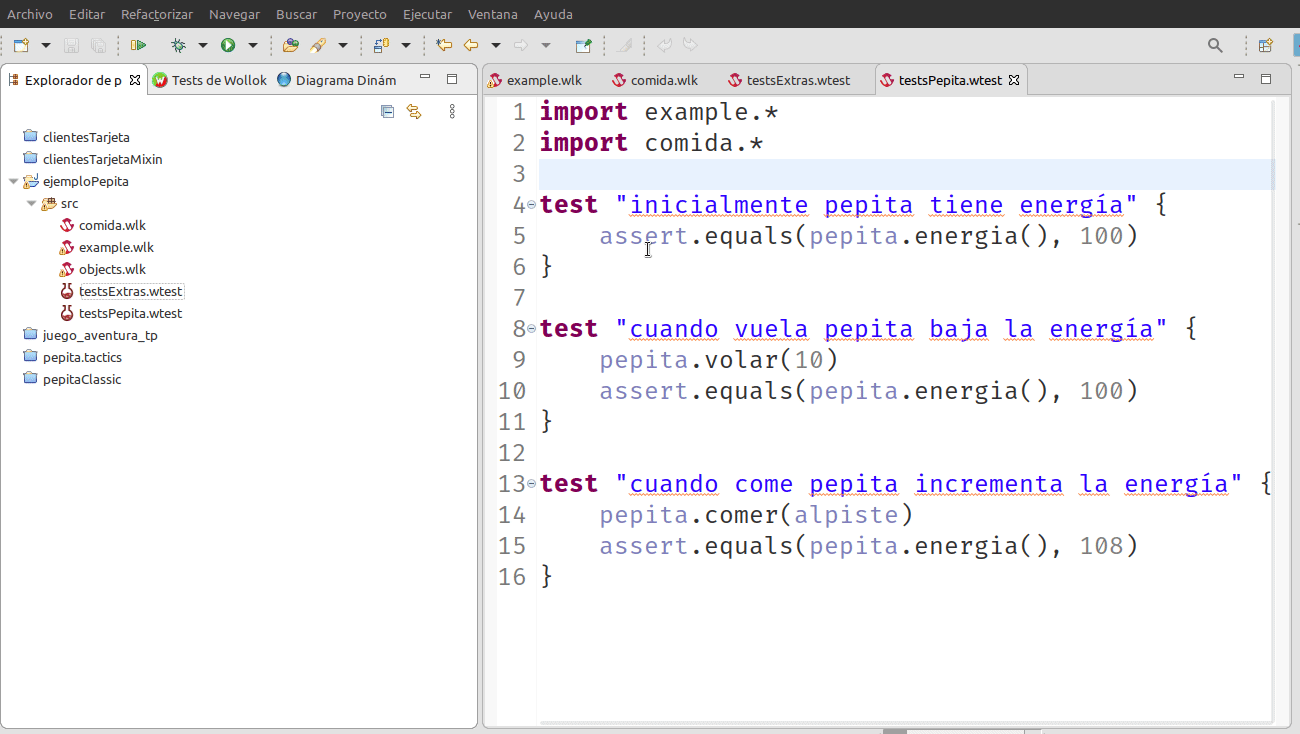The image size is (1300, 734).
Task: Fold the test block at line 13
Action: [532, 484]
